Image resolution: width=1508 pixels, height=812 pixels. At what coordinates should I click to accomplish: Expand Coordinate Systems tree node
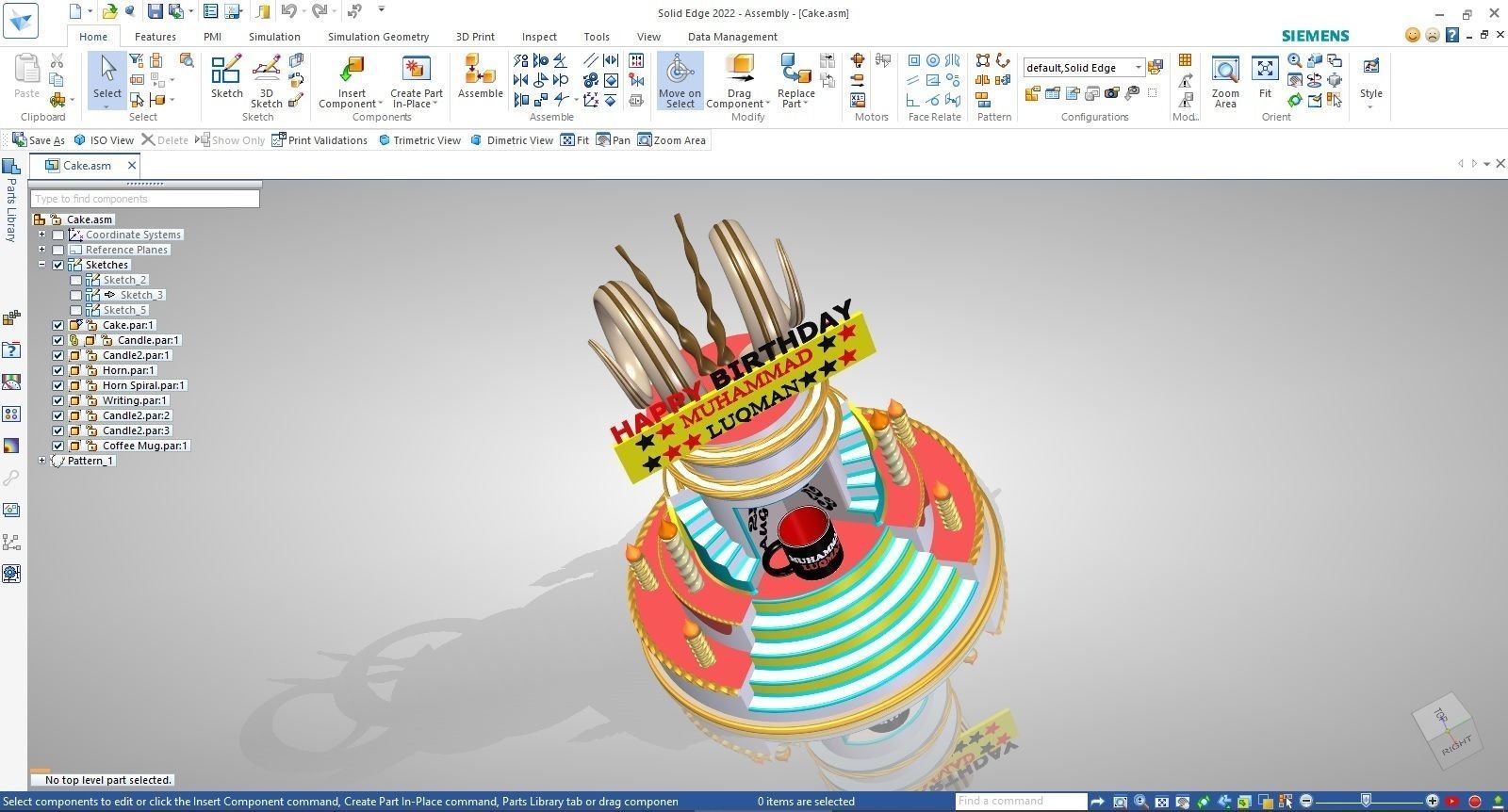(41, 235)
